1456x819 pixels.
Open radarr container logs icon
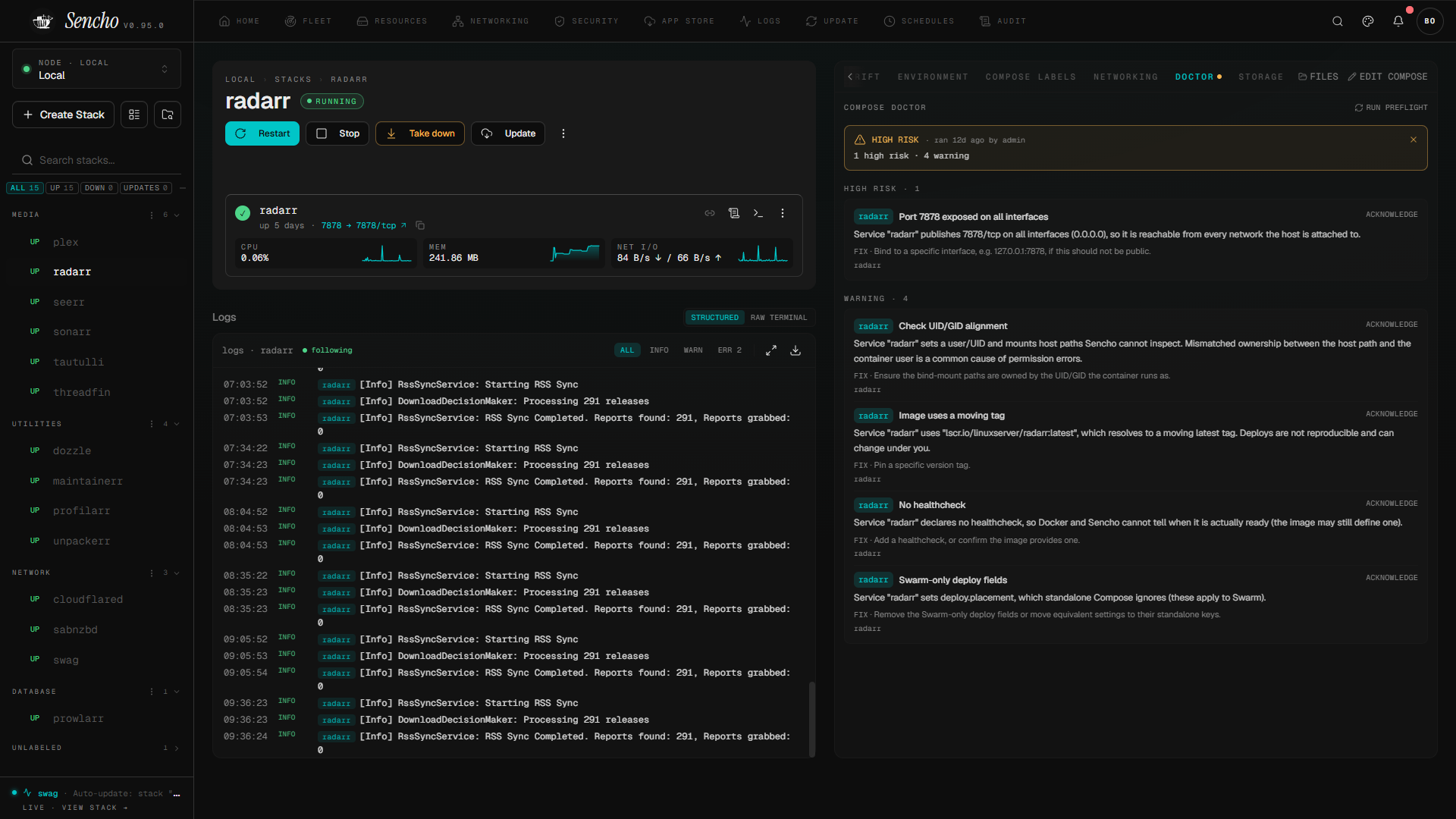[x=734, y=213]
